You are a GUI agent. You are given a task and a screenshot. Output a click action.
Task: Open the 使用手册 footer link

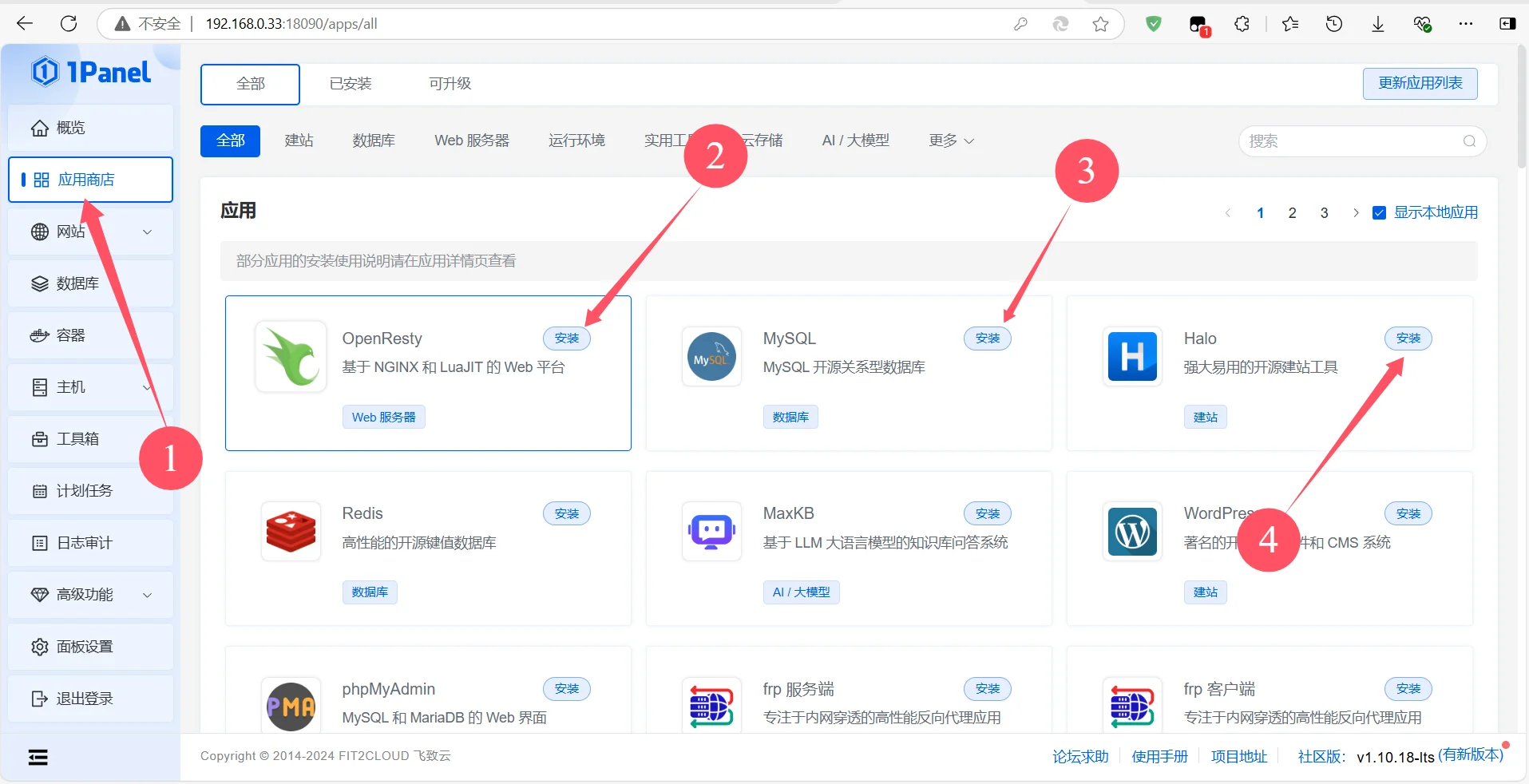click(1159, 757)
